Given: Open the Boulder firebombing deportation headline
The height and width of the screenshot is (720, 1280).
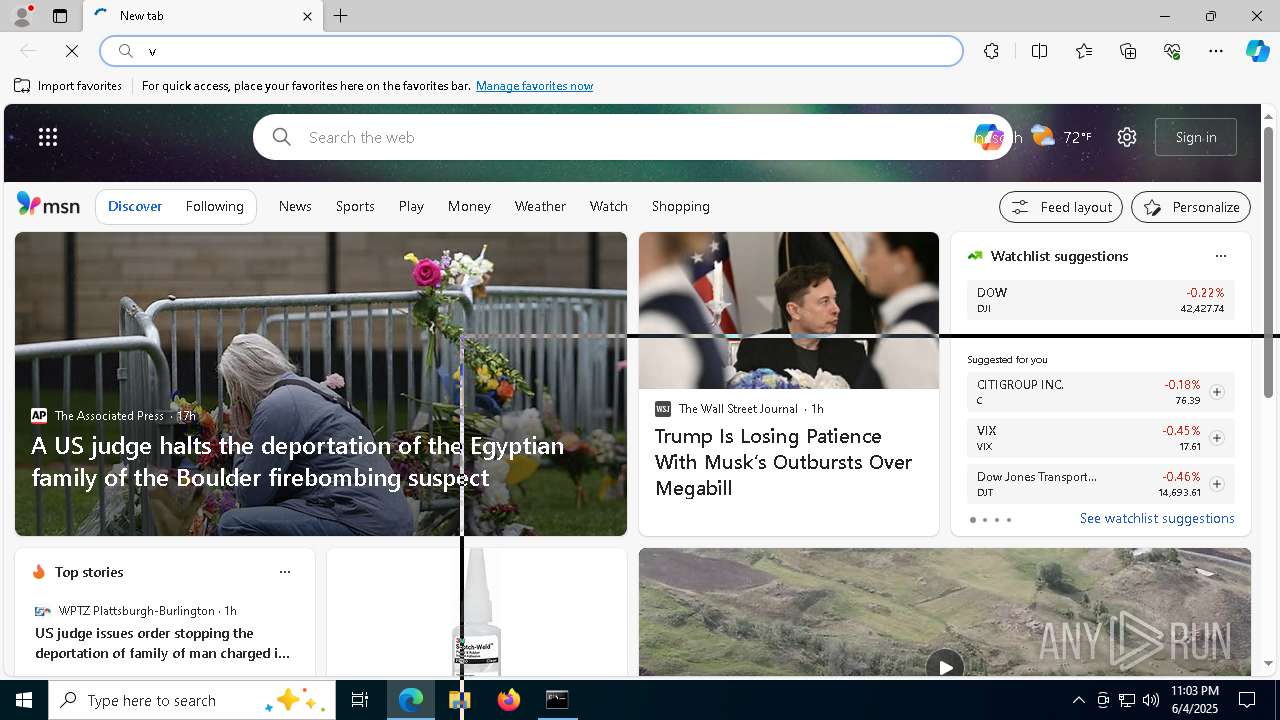Looking at the screenshot, I should point(297,461).
